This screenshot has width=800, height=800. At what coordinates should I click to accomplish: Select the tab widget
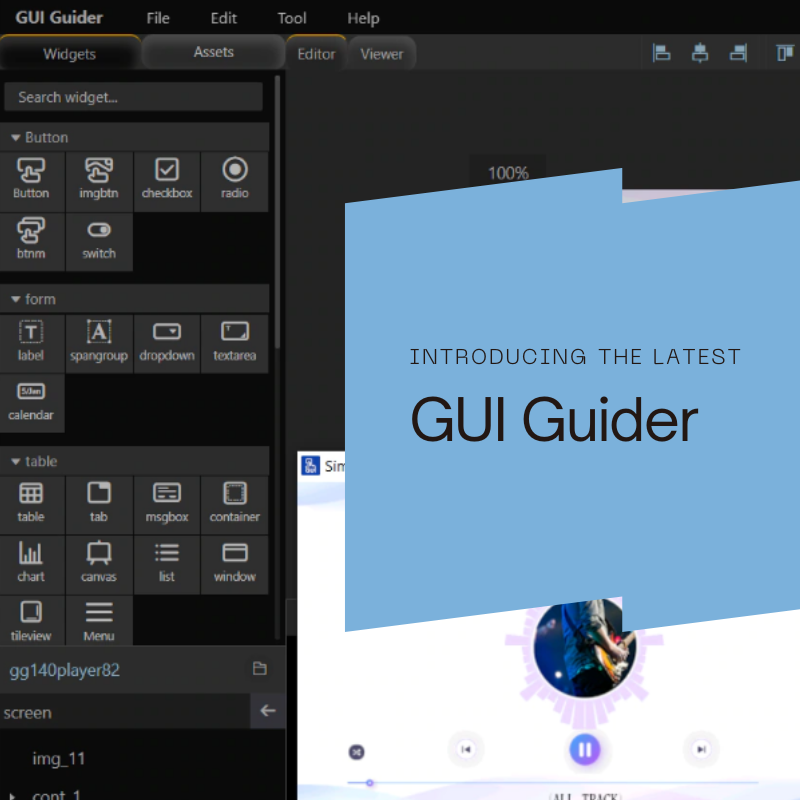click(99, 505)
